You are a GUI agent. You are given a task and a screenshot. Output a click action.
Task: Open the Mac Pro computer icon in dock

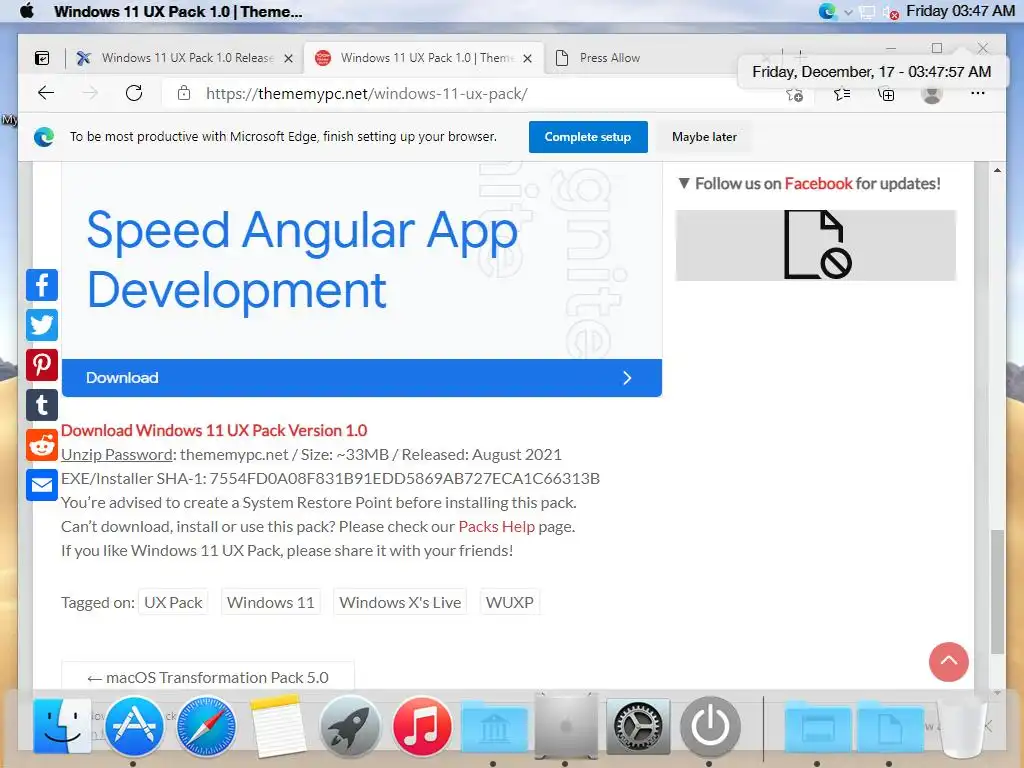[566, 726]
